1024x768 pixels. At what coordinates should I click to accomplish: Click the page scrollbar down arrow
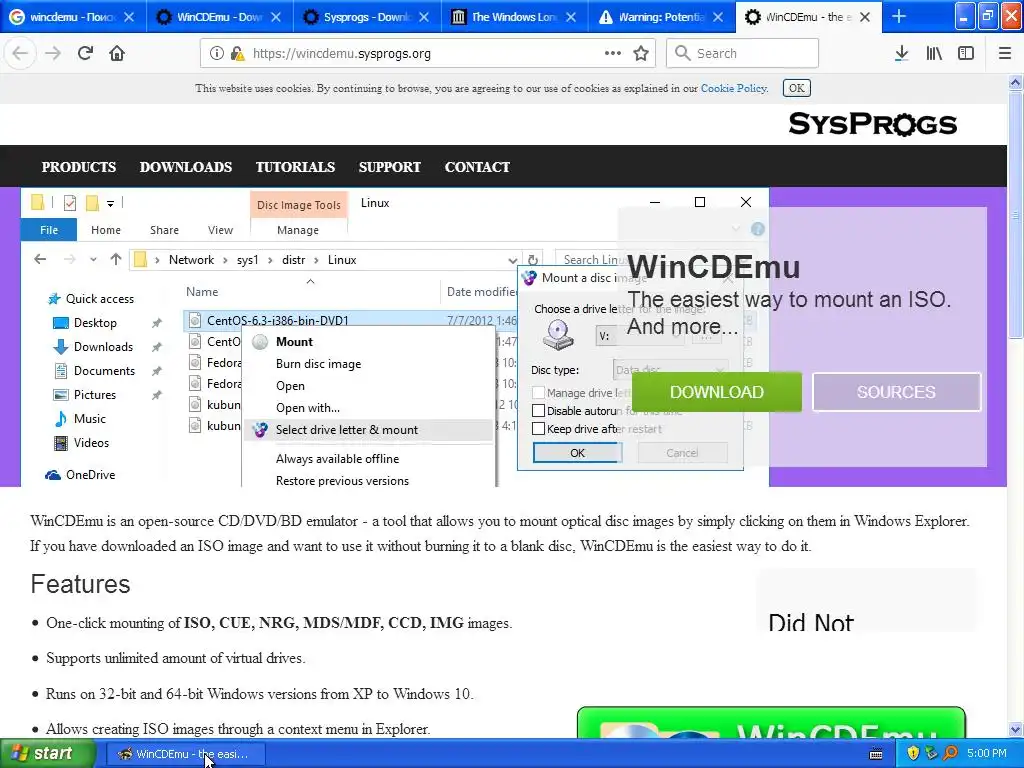coord(1015,729)
